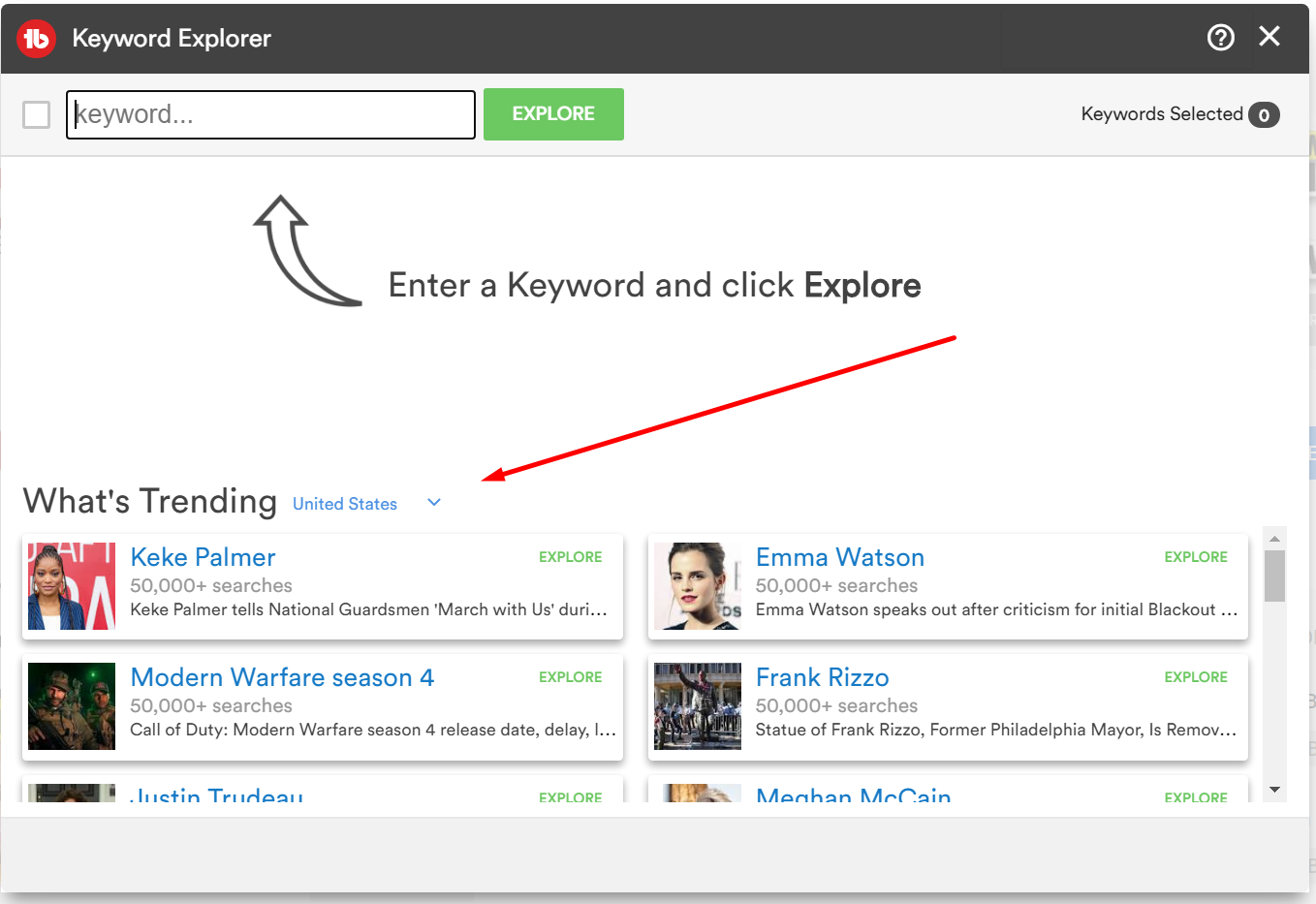Expand trending country list chevron
The width and height of the screenshot is (1316, 904).
[434, 503]
